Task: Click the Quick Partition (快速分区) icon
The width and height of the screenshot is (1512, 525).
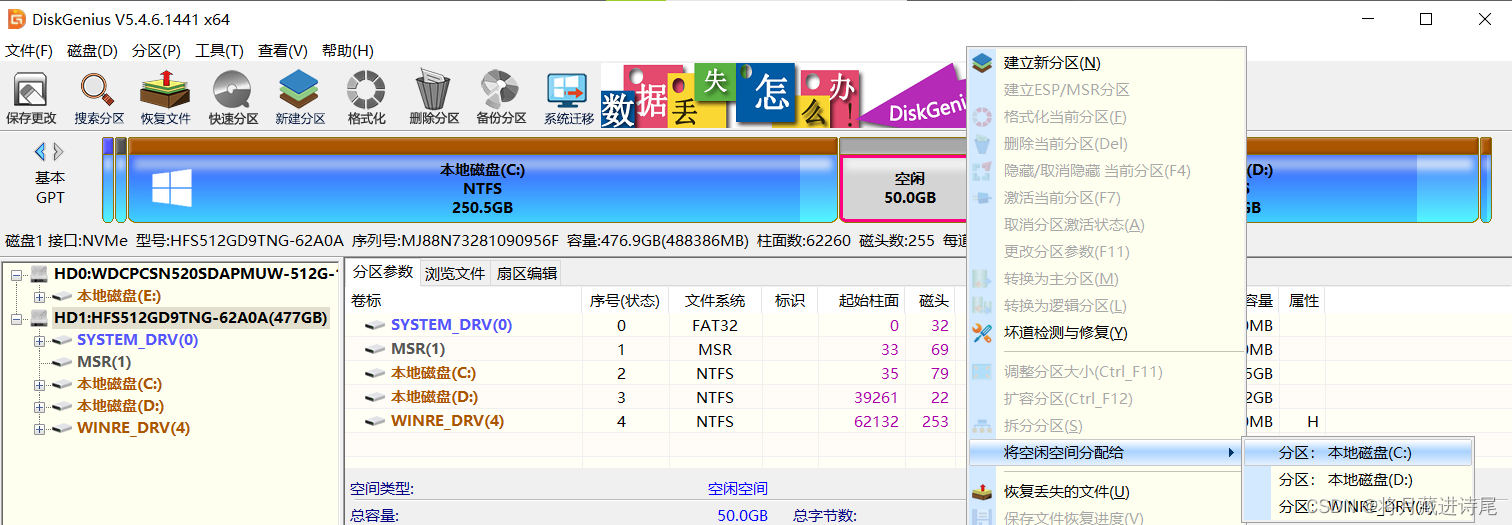Action: pyautogui.click(x=233, y=98)
